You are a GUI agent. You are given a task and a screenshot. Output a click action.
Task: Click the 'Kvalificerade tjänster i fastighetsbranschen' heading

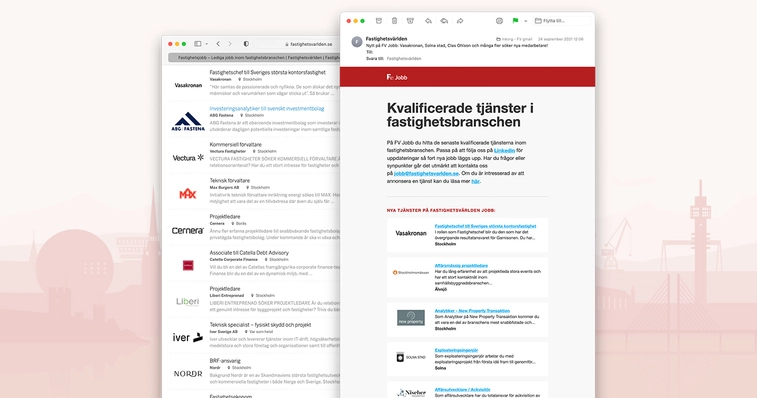coord(460,115)
